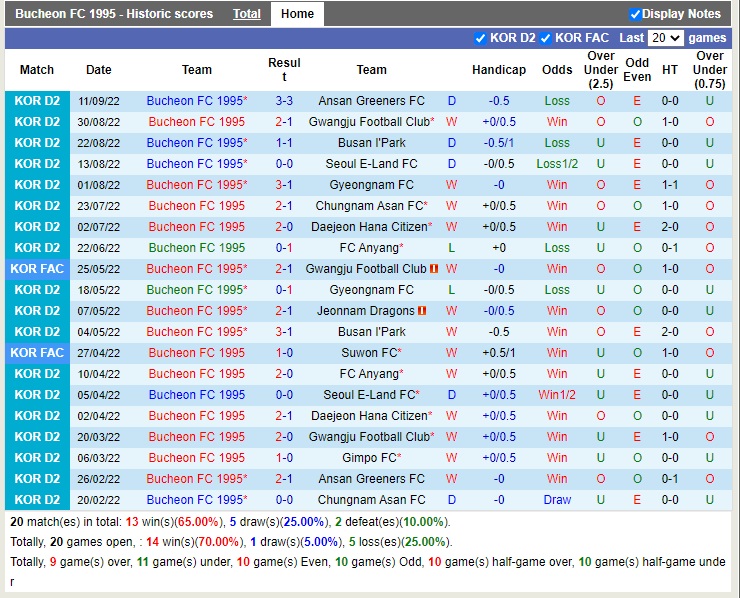Click Bucheon FC 1995 on 22/06/22 row
Image resolution: width=740 pixels, height=598 pixels.
point(197,248)
